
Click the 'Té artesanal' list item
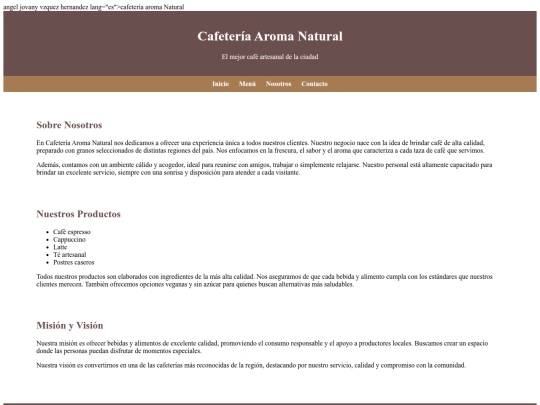(x=70, y=255)
